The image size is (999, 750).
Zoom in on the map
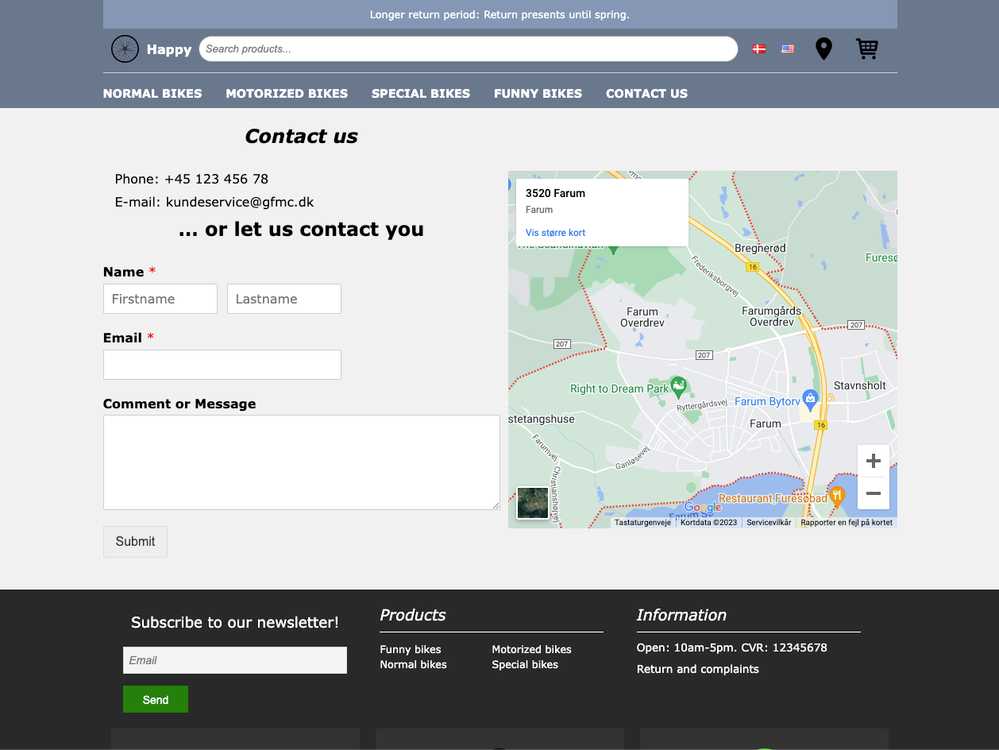[x=873, y=461]
